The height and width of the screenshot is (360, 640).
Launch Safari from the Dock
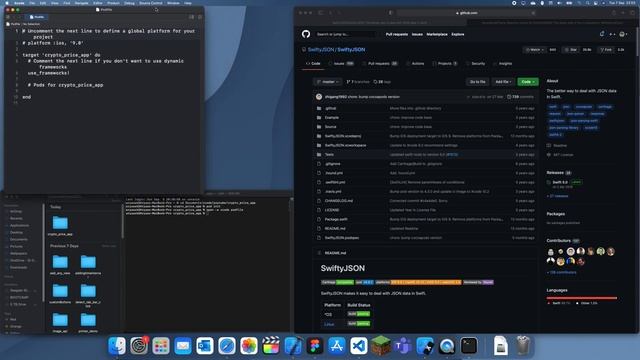point(227,346)
